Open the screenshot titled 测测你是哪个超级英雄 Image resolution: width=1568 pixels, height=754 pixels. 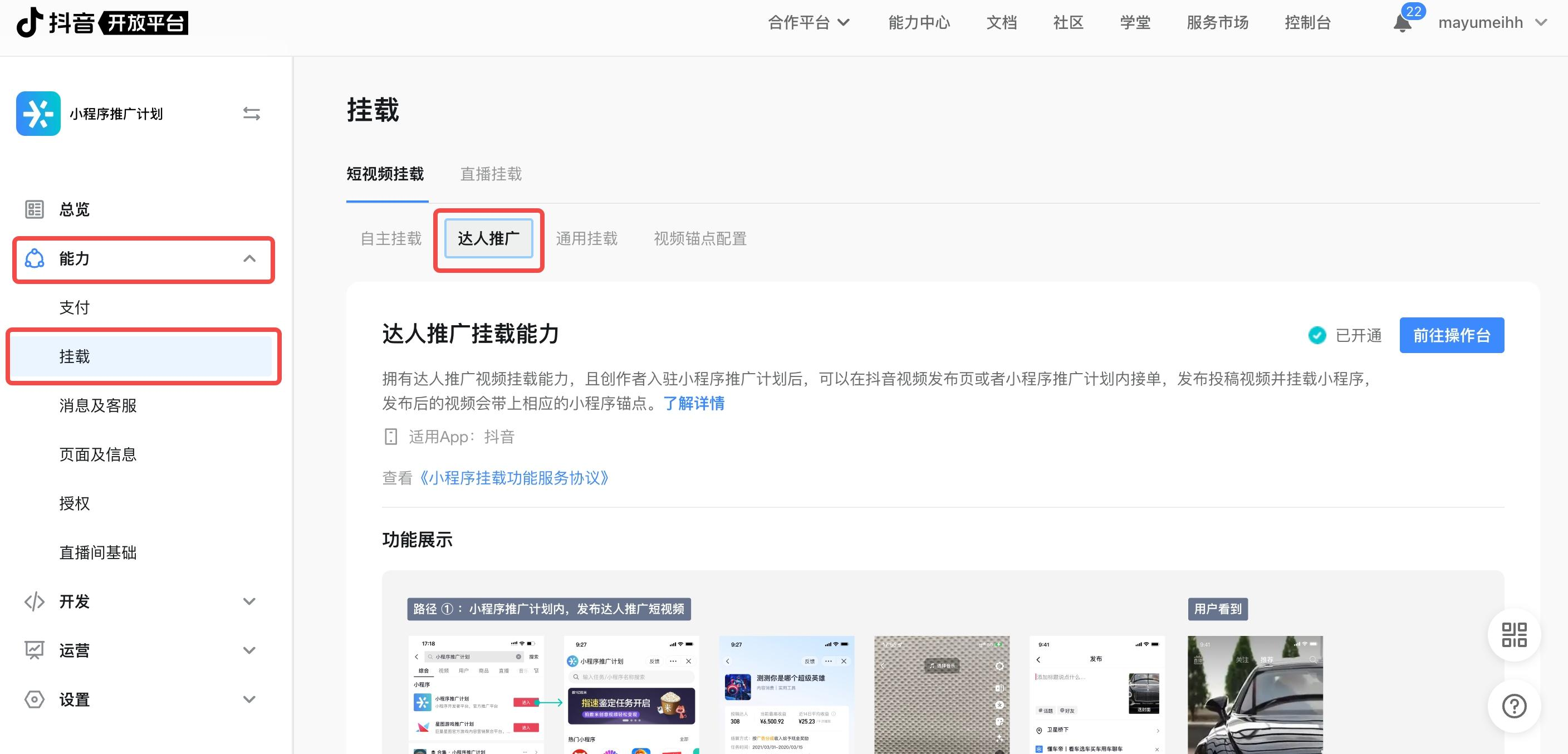coord(787,695)
